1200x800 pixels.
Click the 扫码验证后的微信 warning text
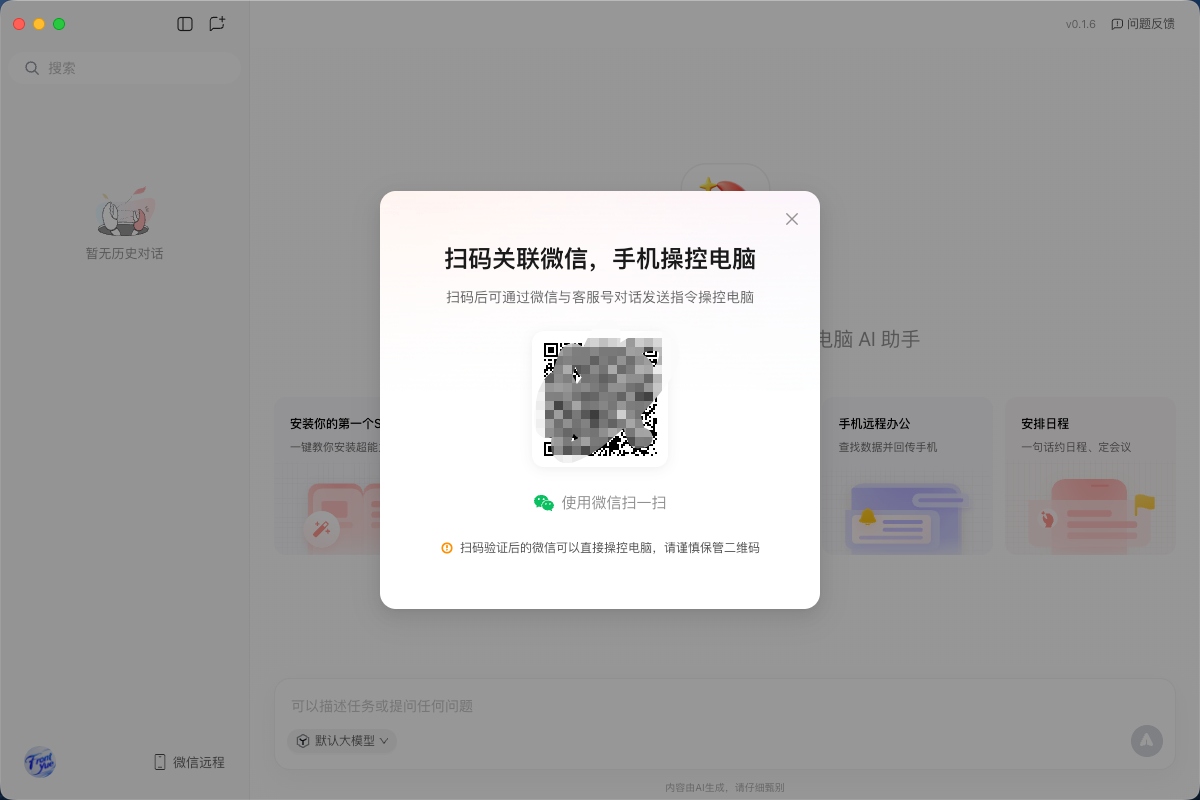[x=610, y=548]
